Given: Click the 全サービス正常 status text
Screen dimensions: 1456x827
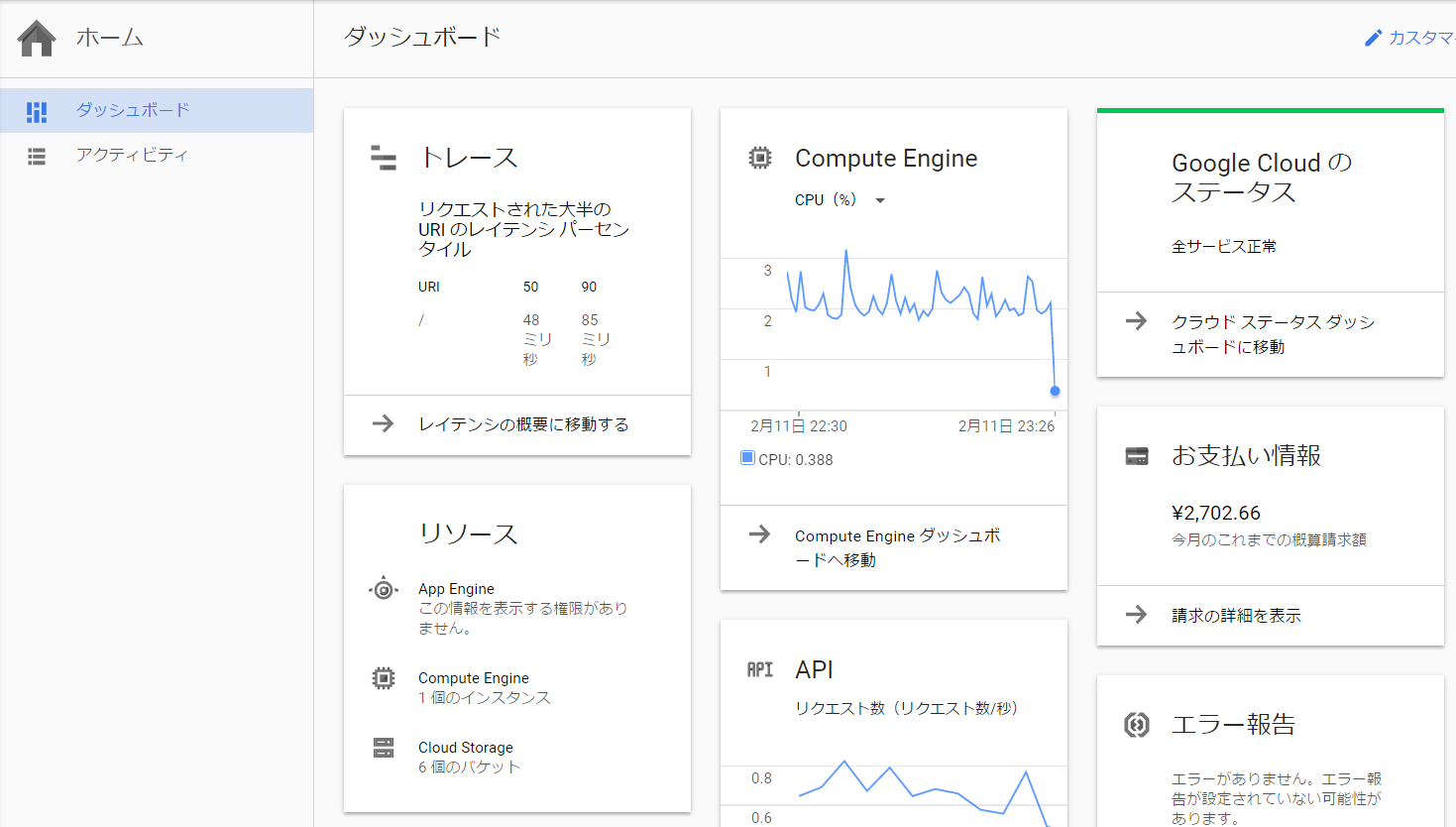Looking at the screenshot, I should 1224,246.
